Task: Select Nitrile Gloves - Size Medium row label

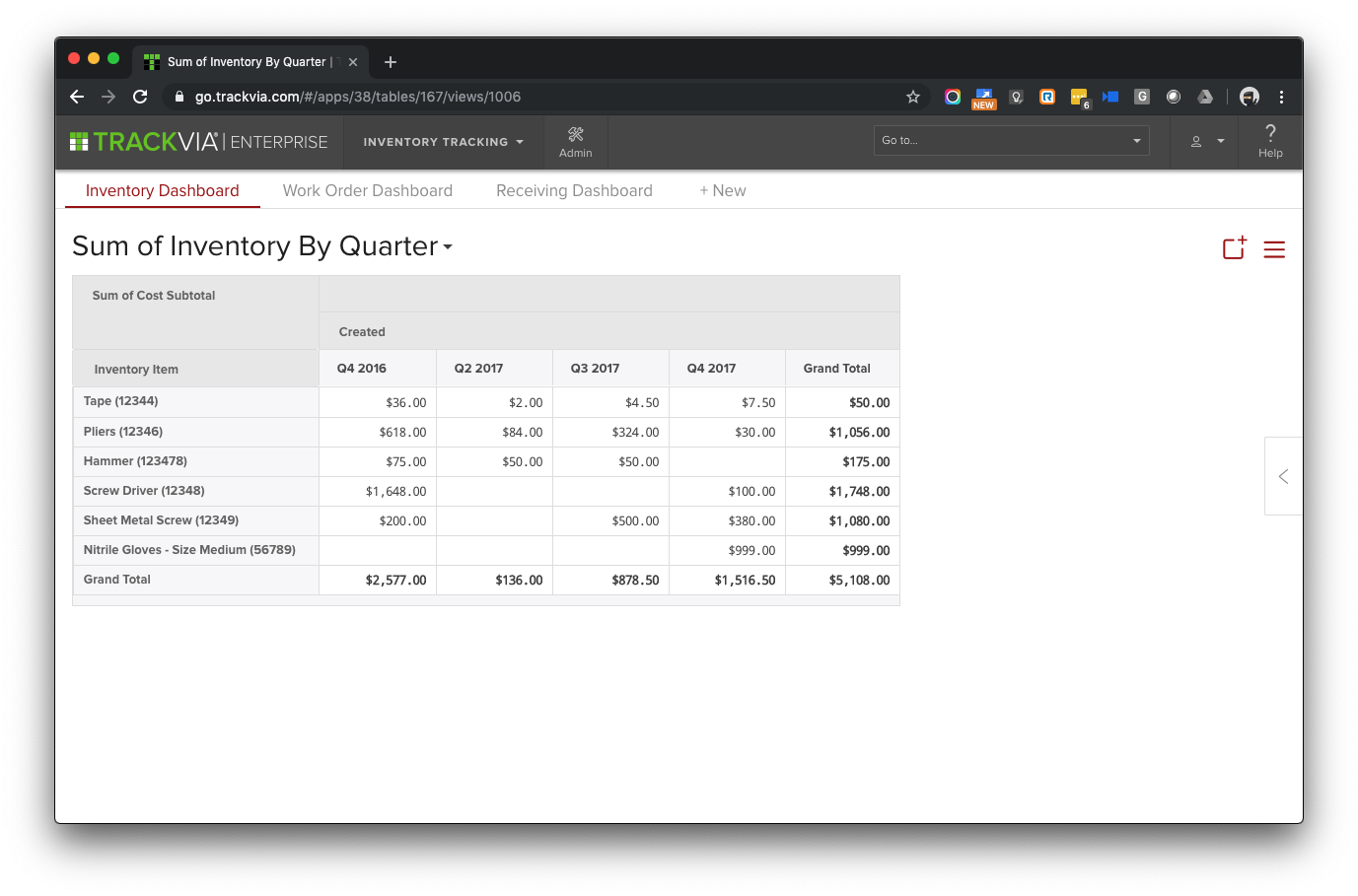Action: (x=189, y=550)
